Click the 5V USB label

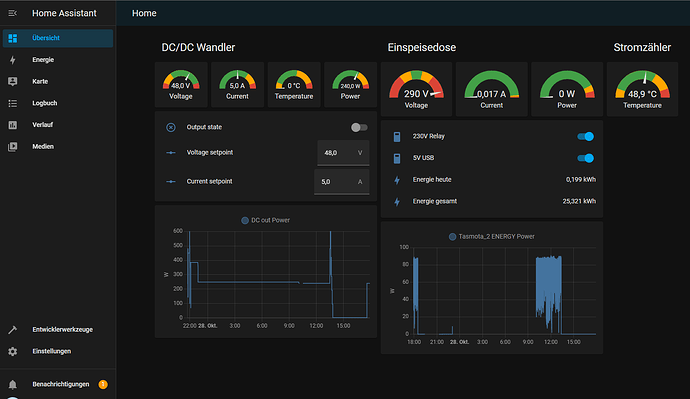pyautogui.click(x=423, y=158)
